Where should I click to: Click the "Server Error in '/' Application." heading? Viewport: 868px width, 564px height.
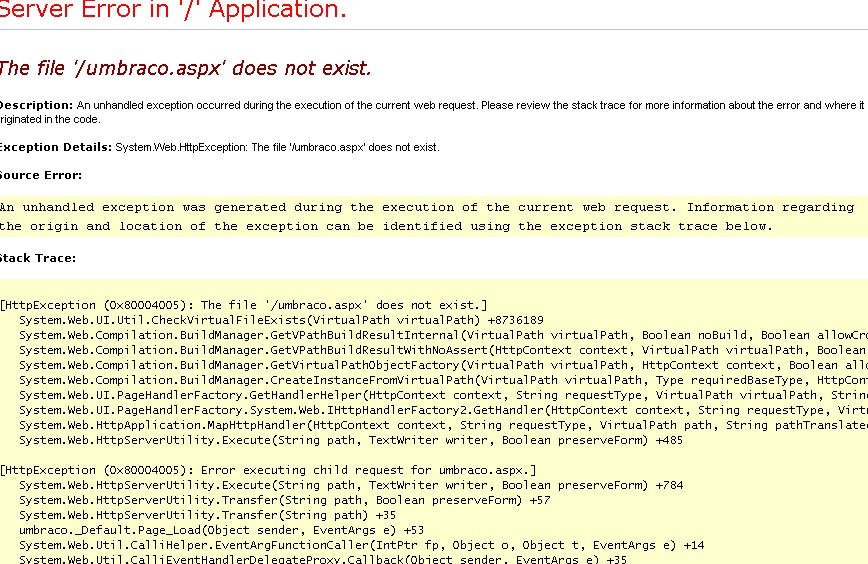pyautogui.click(x=173, y=10)
